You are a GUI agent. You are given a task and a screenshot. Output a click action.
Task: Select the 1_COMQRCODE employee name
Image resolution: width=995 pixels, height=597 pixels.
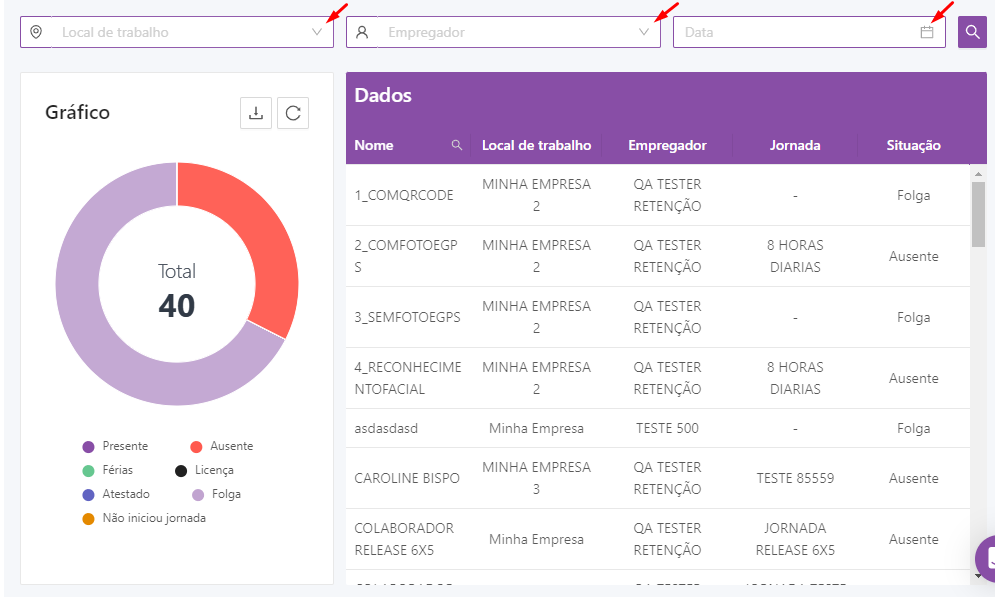pos(404,195)
